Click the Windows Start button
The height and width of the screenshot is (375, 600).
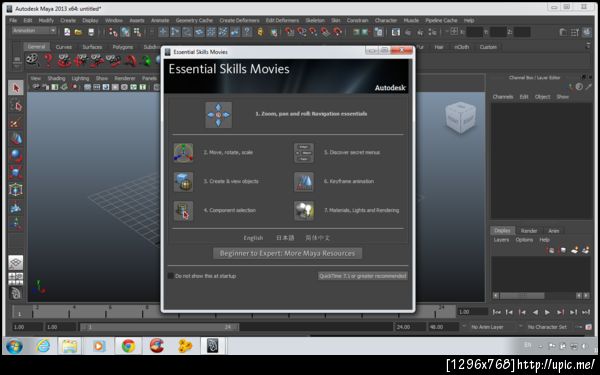click(15, 346)
